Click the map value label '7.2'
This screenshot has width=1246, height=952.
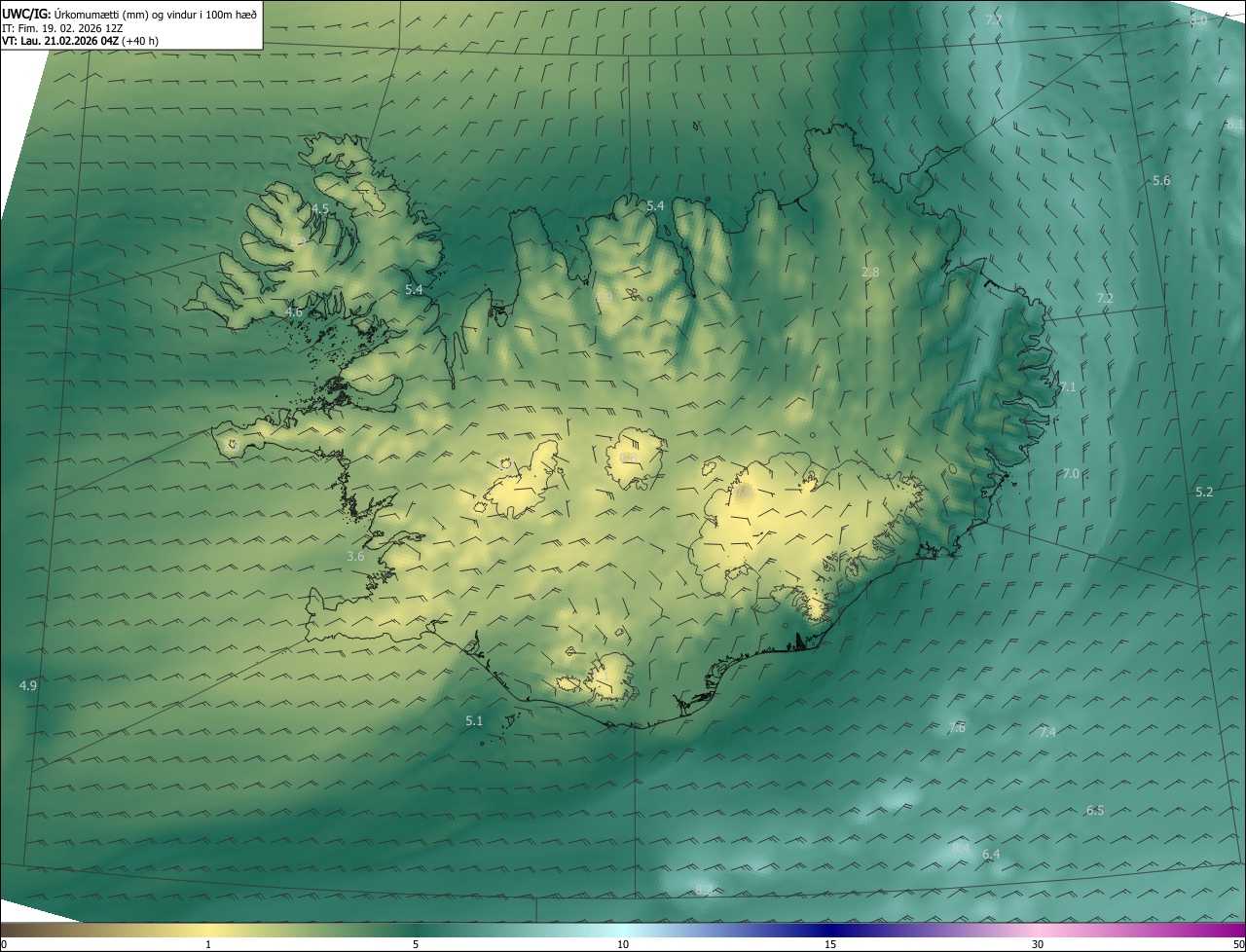point(1105,298)
